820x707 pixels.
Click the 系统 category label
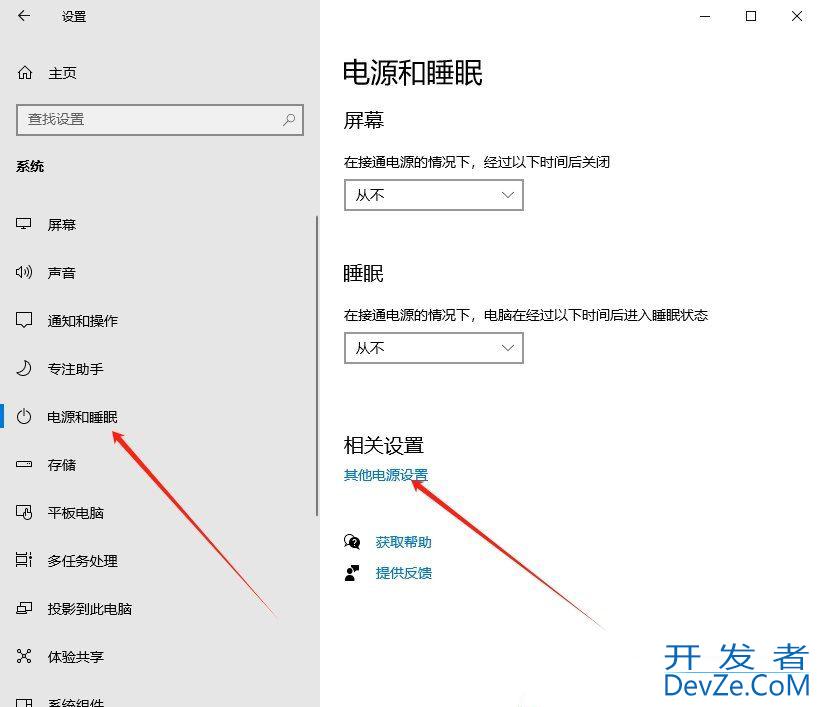coord(30,166)
